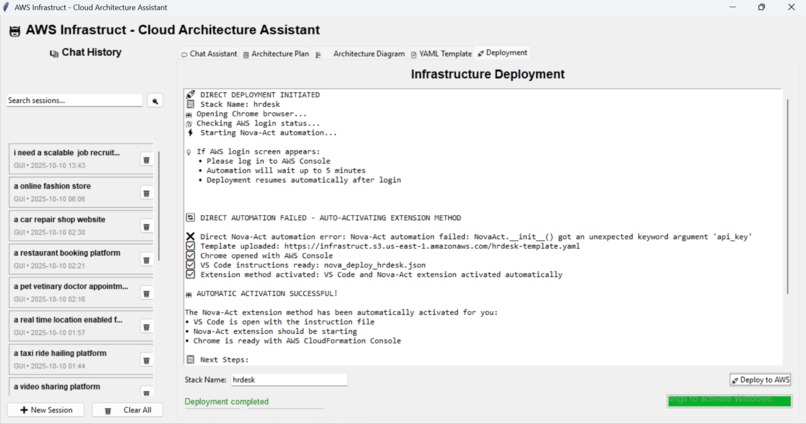The width and height of the screenshot is (806, 424).
Task: Click the checkmark beside 'Chrome opened with AWS Console'
Action: (x=190, y=255)
